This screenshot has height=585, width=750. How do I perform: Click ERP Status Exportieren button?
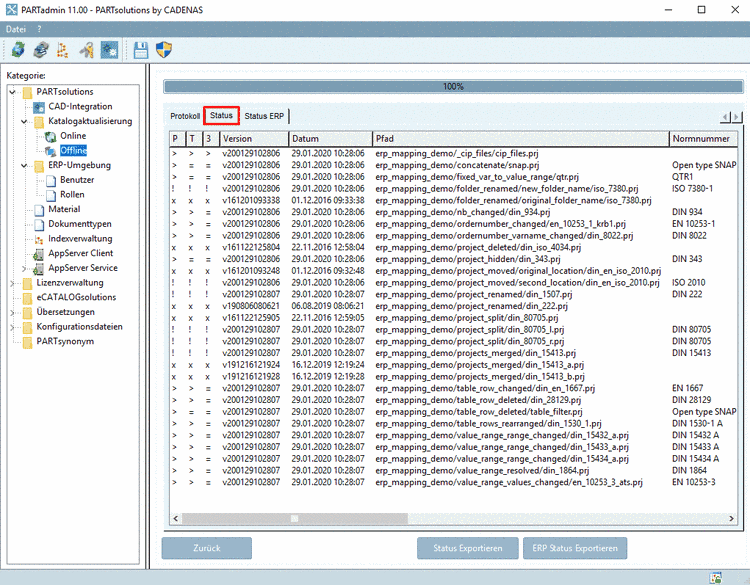point(575,548)
